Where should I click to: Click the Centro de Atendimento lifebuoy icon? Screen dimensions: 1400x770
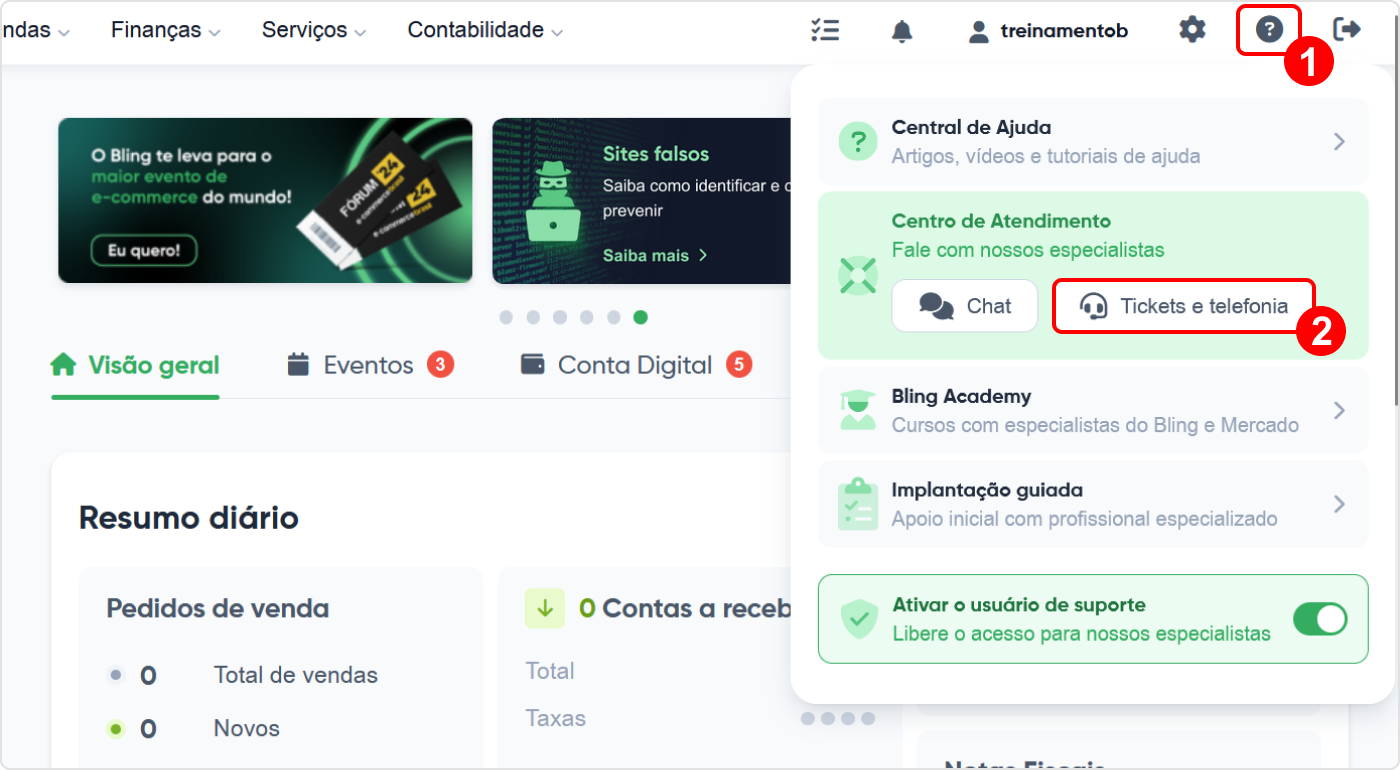click(857, 275)
